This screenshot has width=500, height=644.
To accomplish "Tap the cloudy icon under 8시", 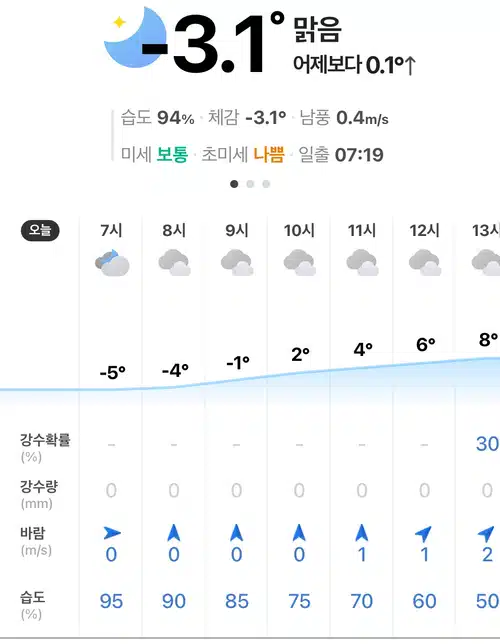I will point(174,262).
